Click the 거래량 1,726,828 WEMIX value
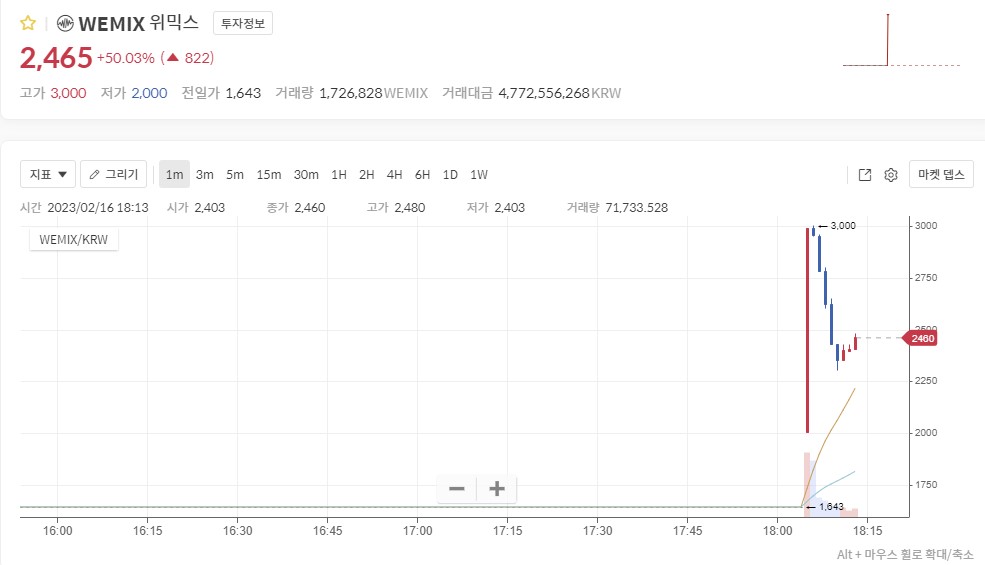 [x=352, y=93]
